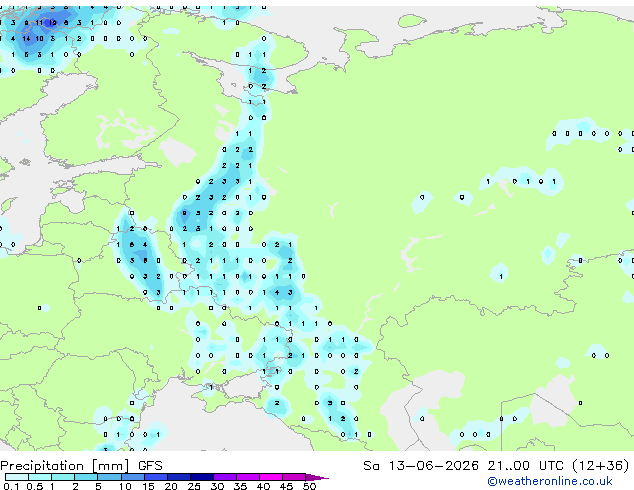Click the '14' precipitation value on the map

[x=26, y=39]
